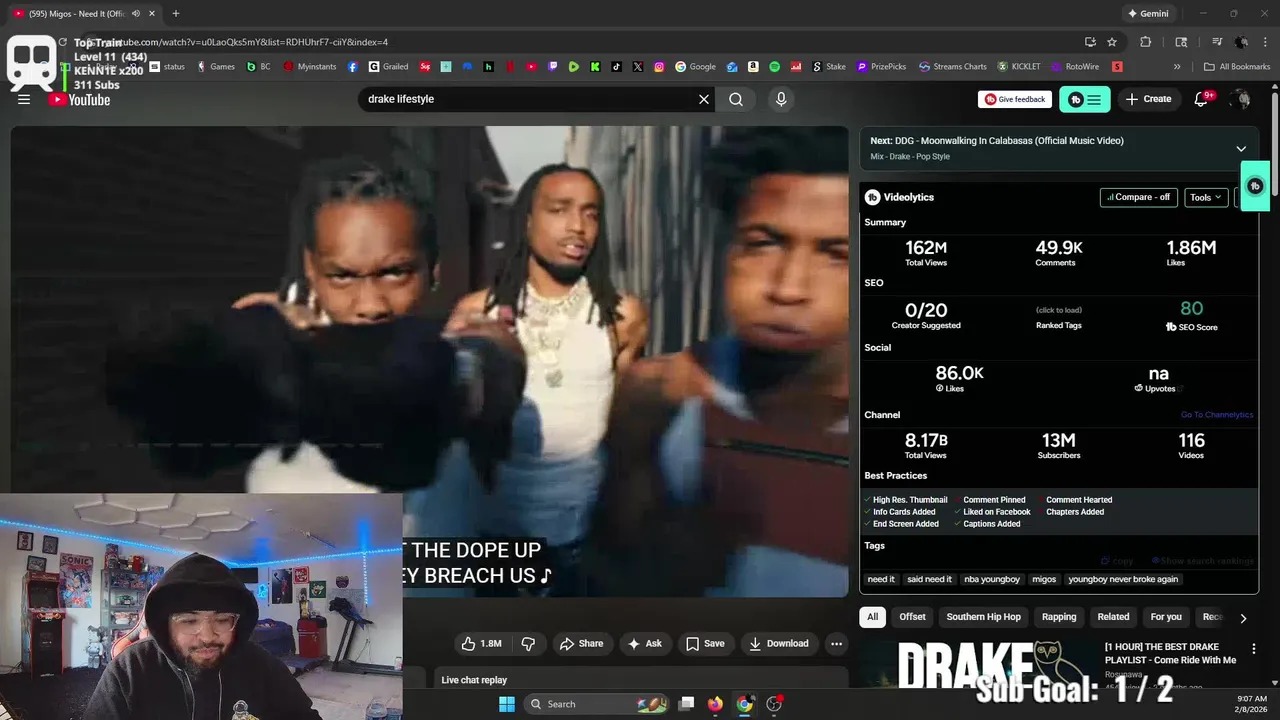The image size is (1280, 720).
Task: Open the best Drake playlist video title
Action: (x=1170, y=653)
